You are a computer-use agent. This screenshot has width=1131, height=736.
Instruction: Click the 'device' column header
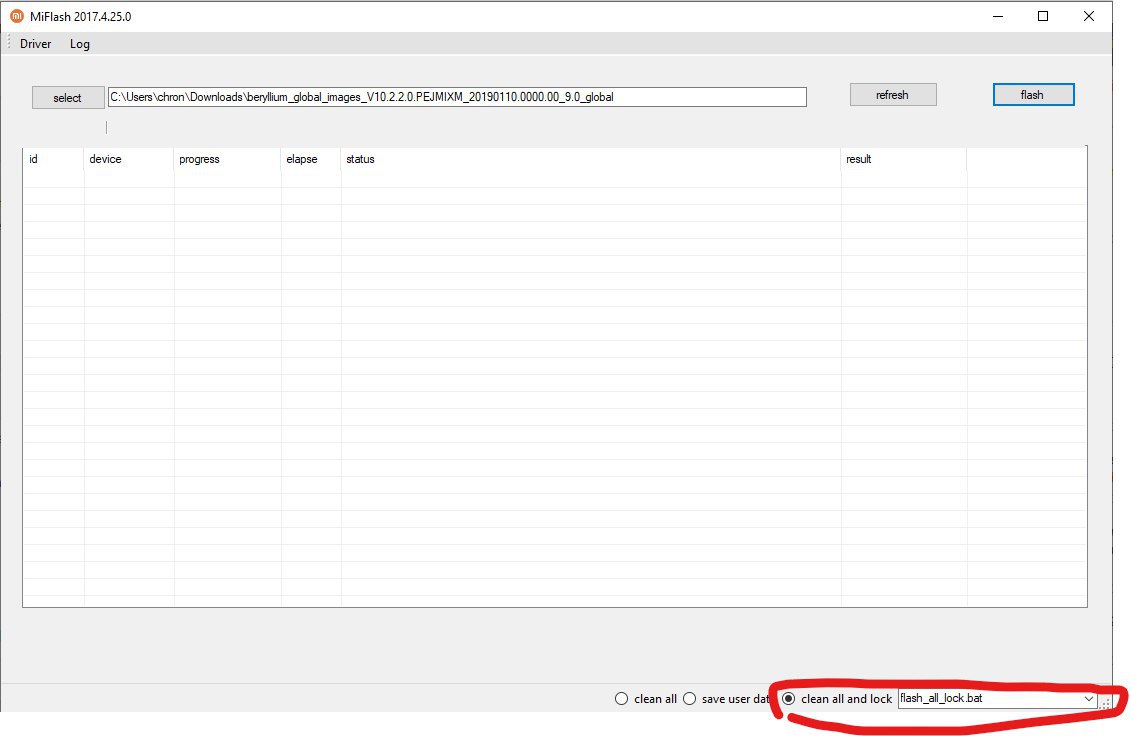128,159
